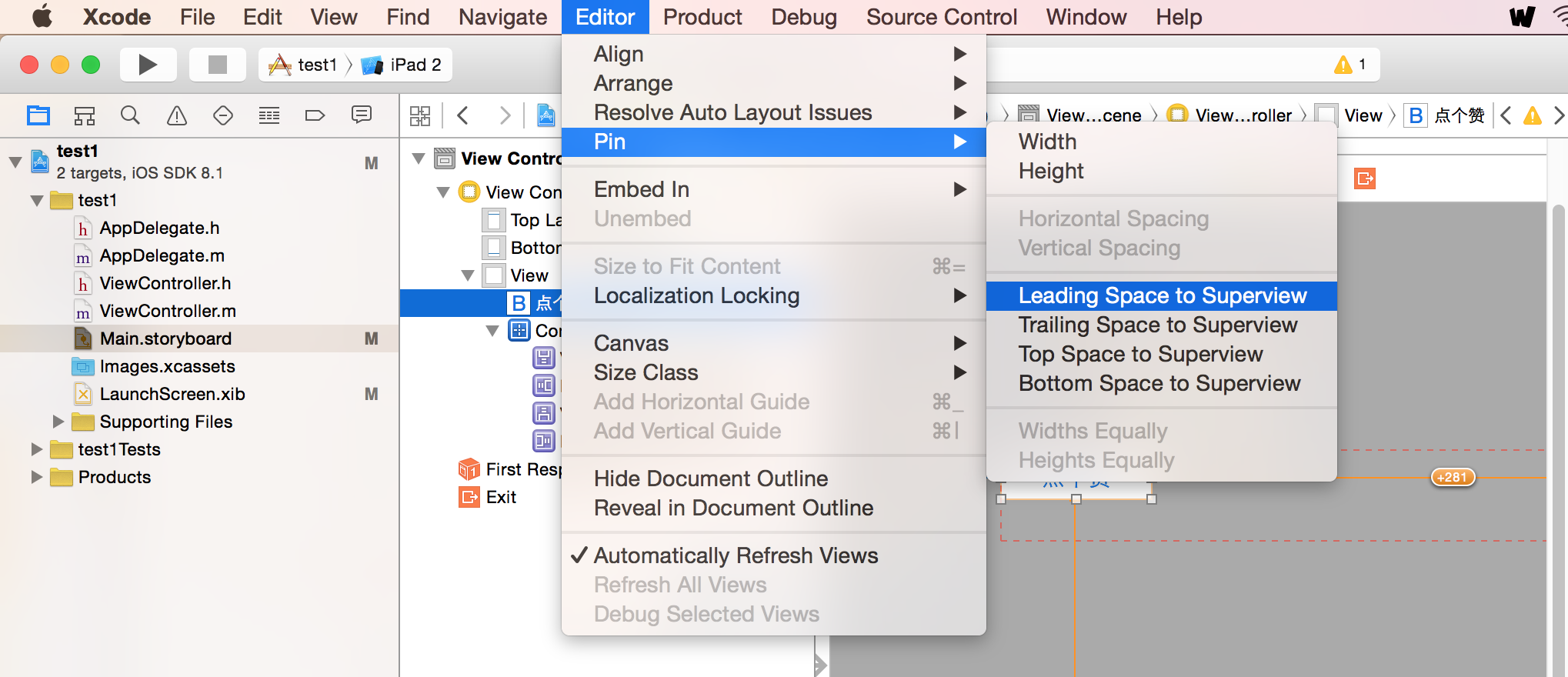Viewport: 1568px width, 677px height.
Task: Open Resolve Auto Layout Issues submenu
Action: (774, 112)
